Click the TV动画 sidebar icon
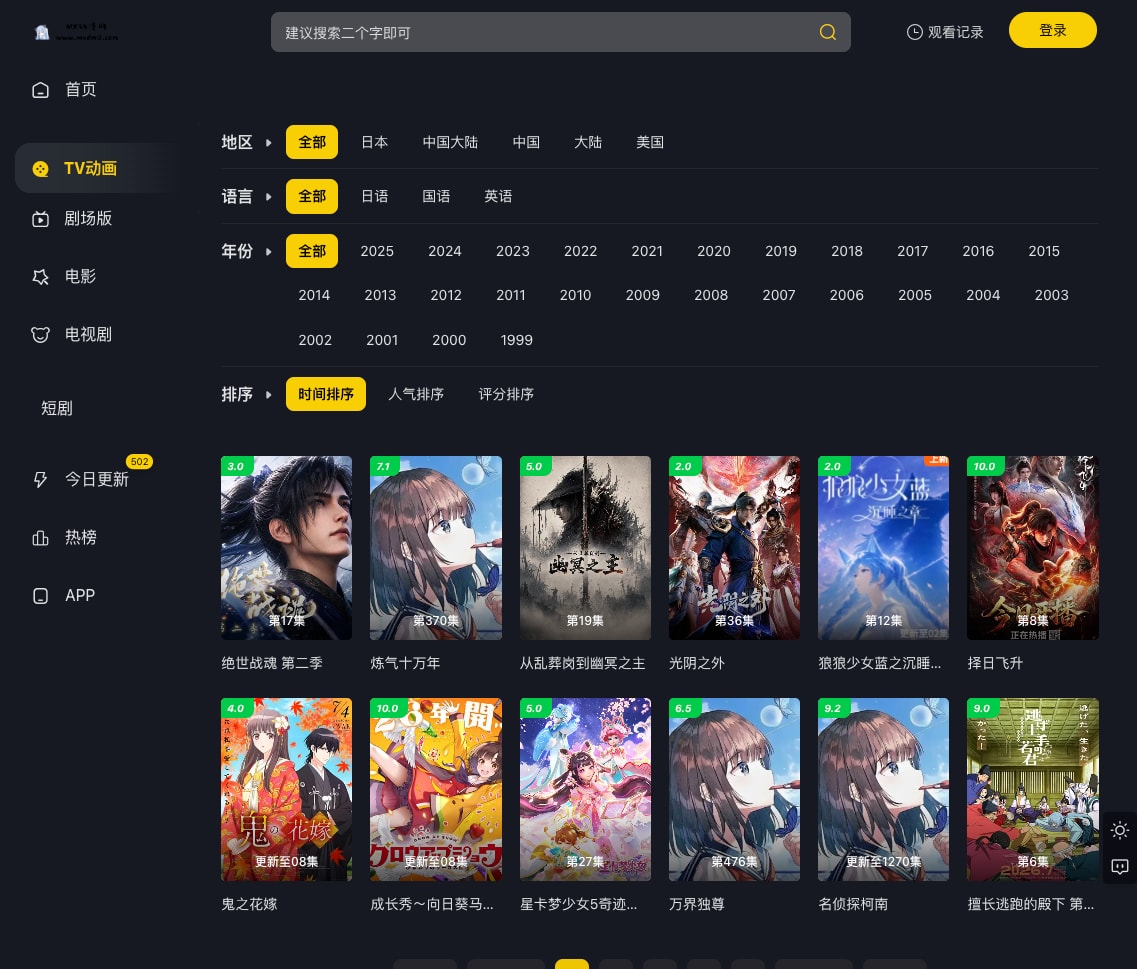 click(x=41, y=168)
